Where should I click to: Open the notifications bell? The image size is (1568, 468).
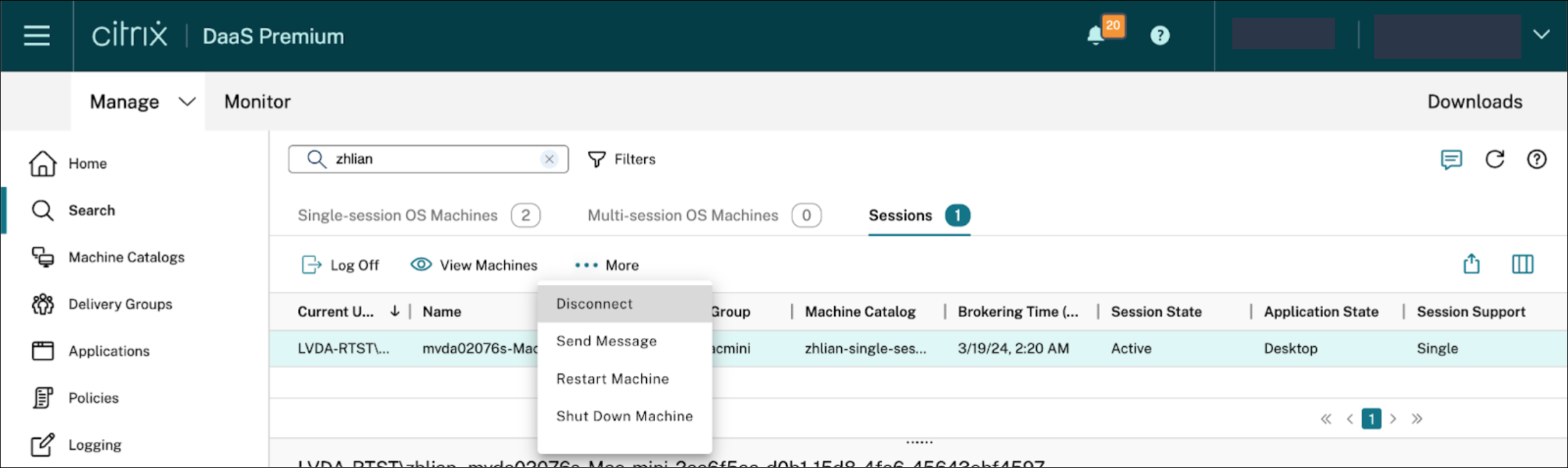(1096, 36)
